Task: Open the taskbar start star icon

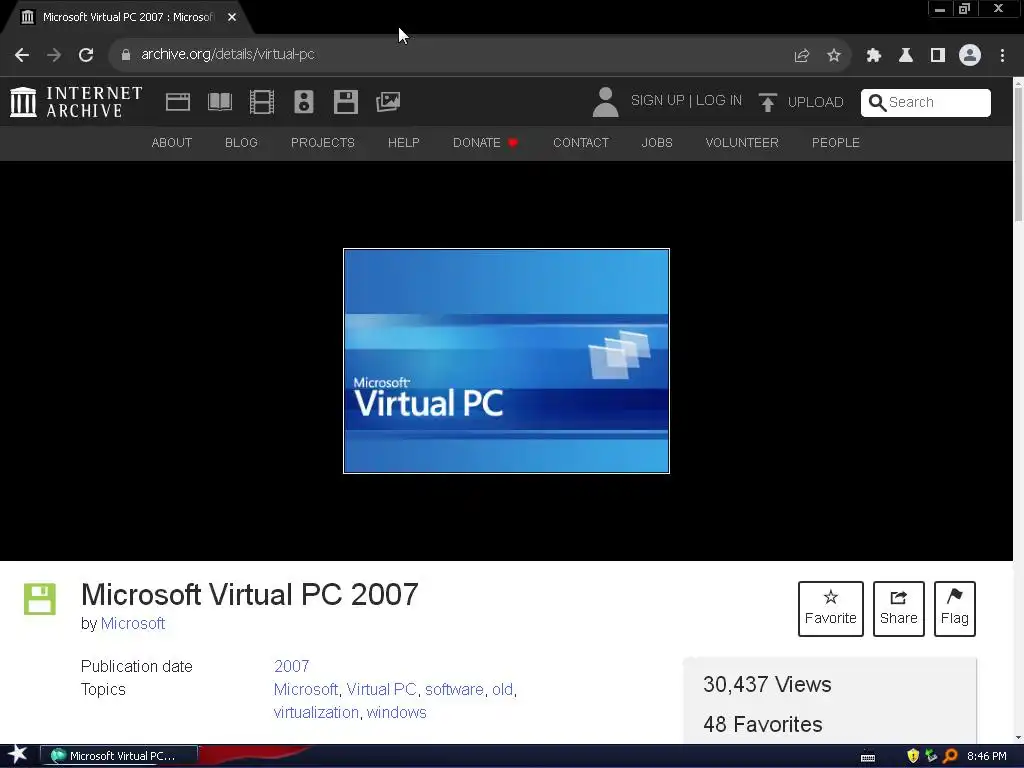Action: [x=18, y=755]
